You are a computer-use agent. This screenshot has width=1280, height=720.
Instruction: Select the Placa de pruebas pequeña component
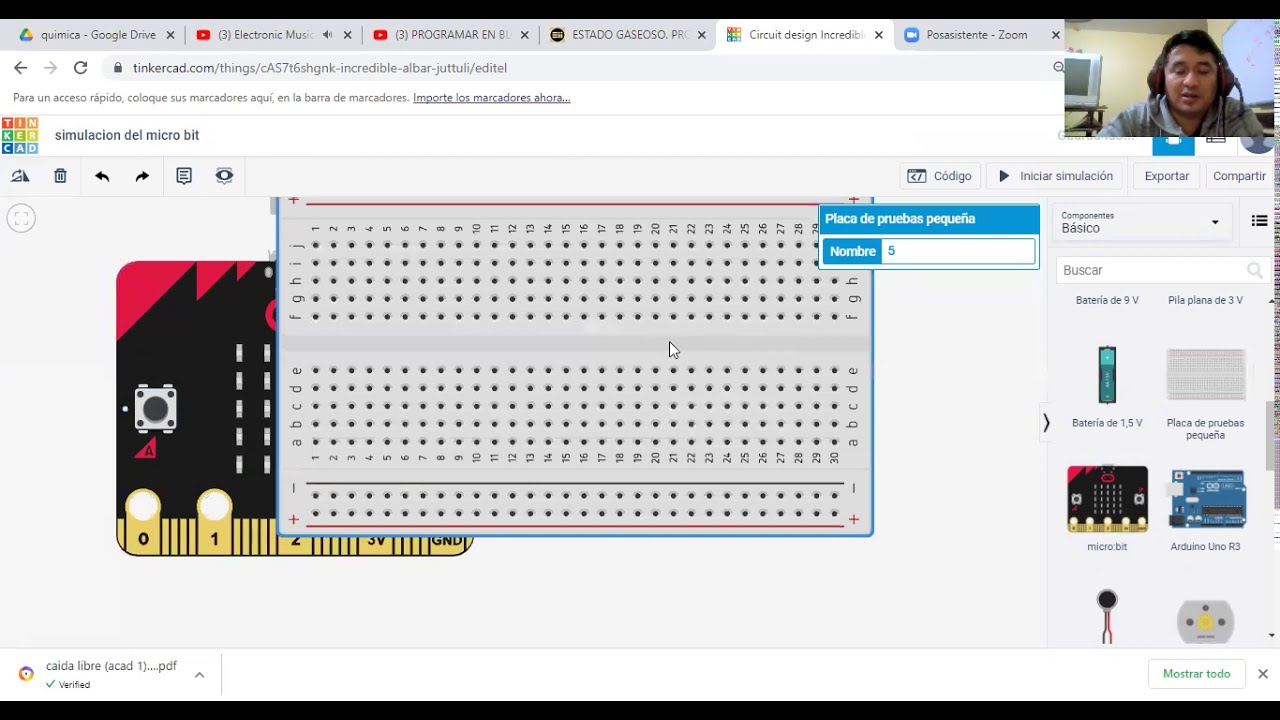pyautogui.click(x=1205, y=393)
